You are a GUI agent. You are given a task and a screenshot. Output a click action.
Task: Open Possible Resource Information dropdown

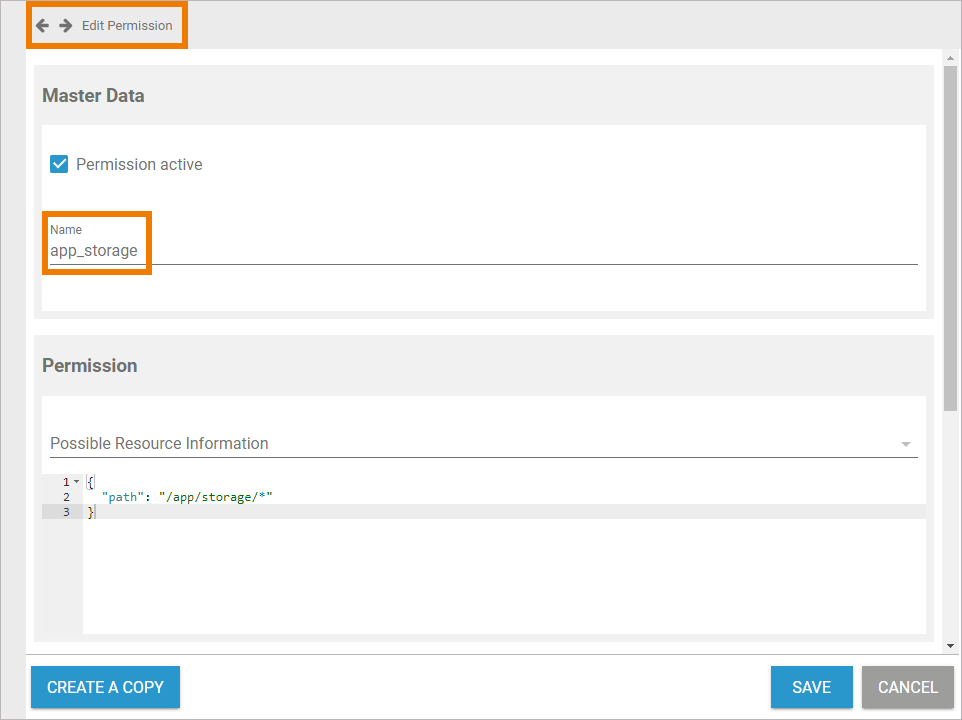(x=483, y=443)
